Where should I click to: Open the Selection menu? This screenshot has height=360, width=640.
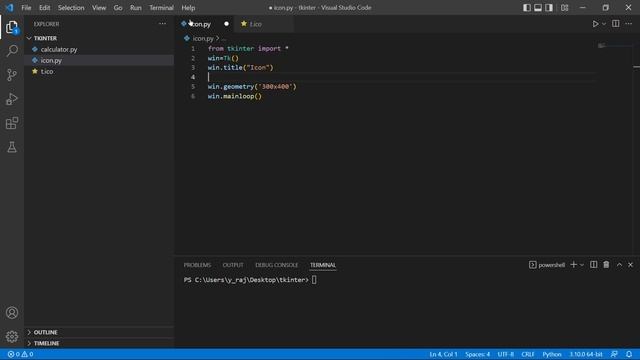click(71, 8)
